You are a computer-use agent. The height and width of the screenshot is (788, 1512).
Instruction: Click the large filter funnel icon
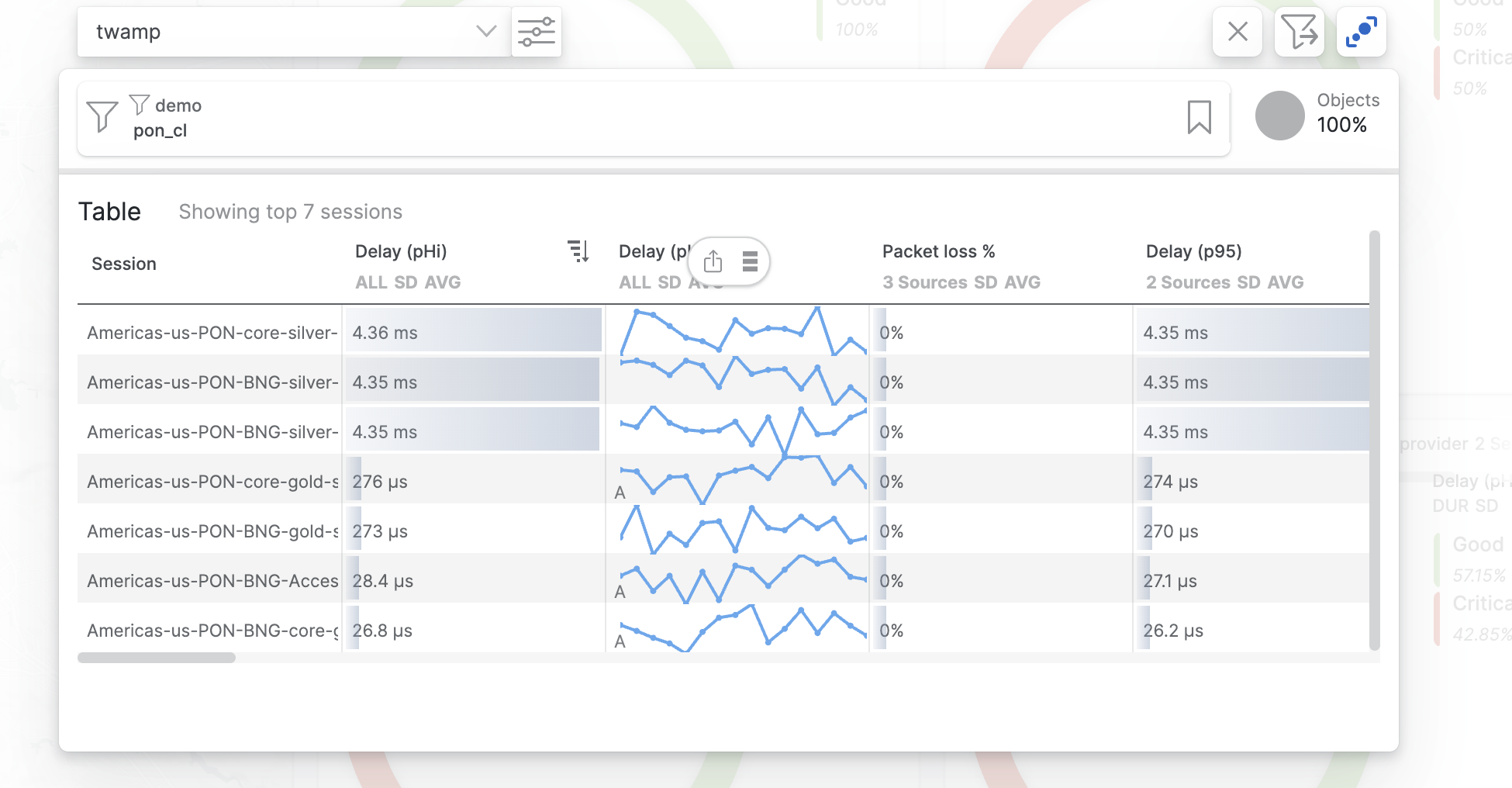click(102, 117)
